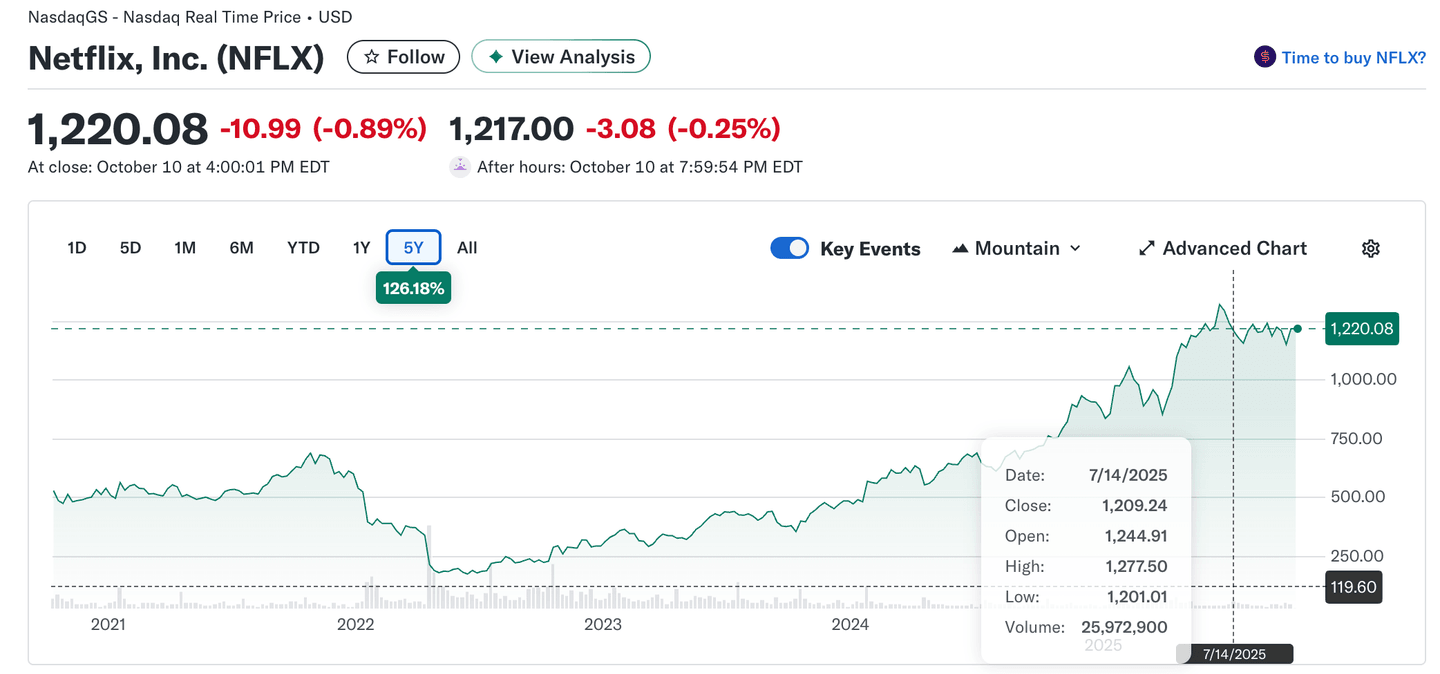Click the star icon in Follow

(372, 57)
